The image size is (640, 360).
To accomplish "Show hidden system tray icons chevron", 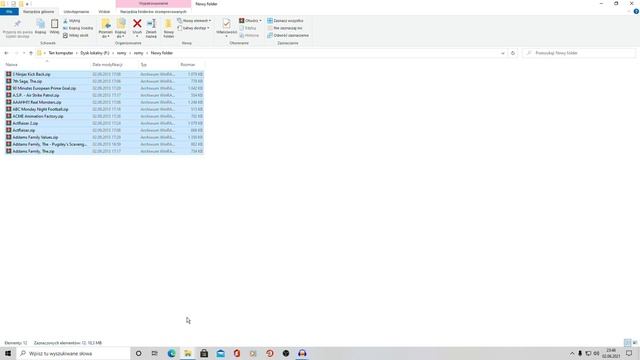I will pos(572,353).
